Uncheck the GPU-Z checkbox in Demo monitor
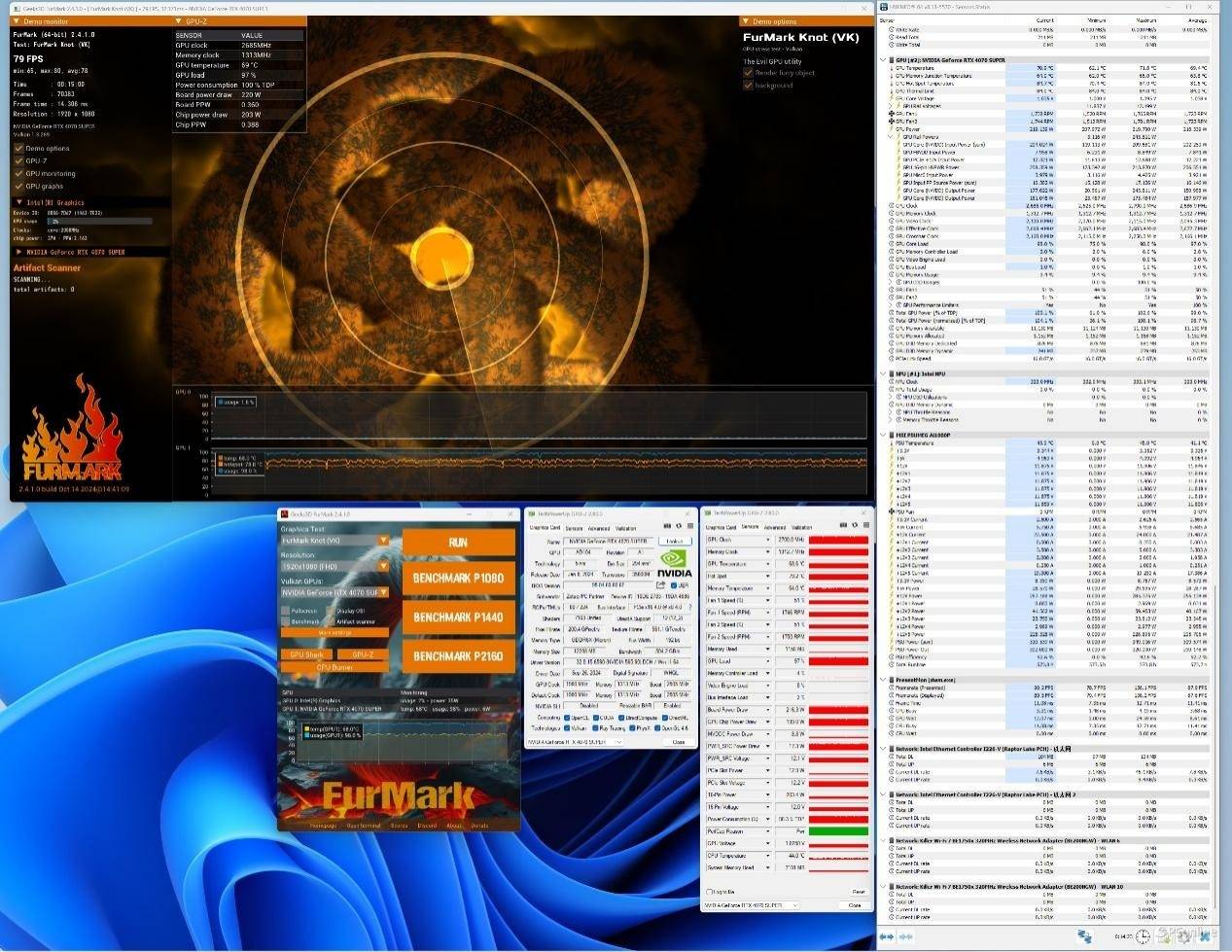The height and width of the screenshot is (952, 1232). (x=18, y=161)
